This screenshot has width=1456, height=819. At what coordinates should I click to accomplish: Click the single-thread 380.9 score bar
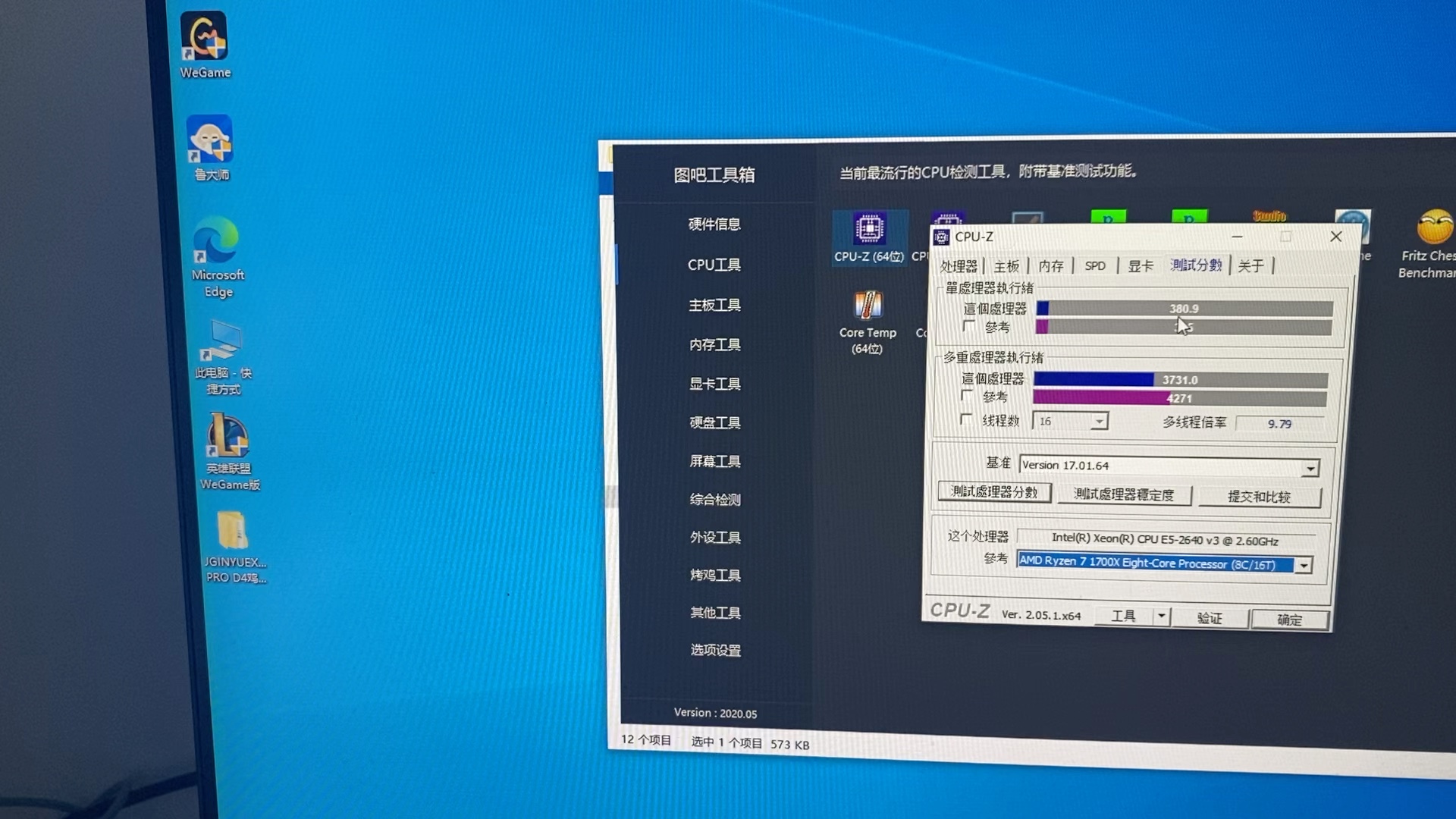click(x=1184, y=309)
